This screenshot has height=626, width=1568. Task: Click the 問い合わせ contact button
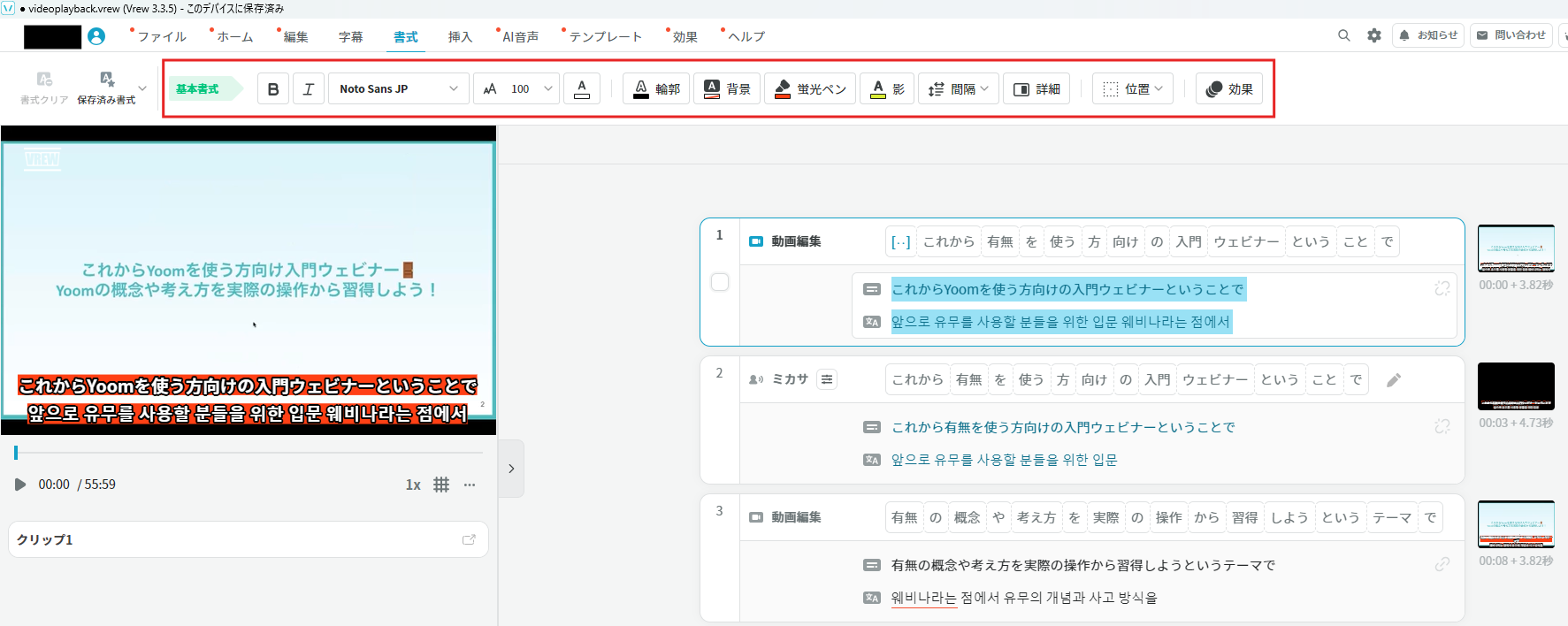(x=1511, y=35)
